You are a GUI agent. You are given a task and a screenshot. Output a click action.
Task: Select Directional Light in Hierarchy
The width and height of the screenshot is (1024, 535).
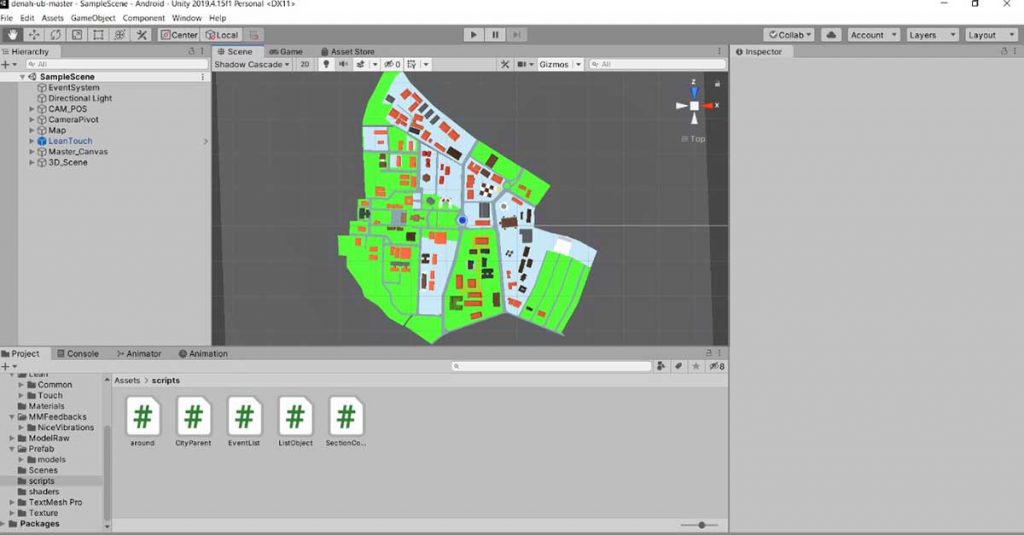click(80, 98)
